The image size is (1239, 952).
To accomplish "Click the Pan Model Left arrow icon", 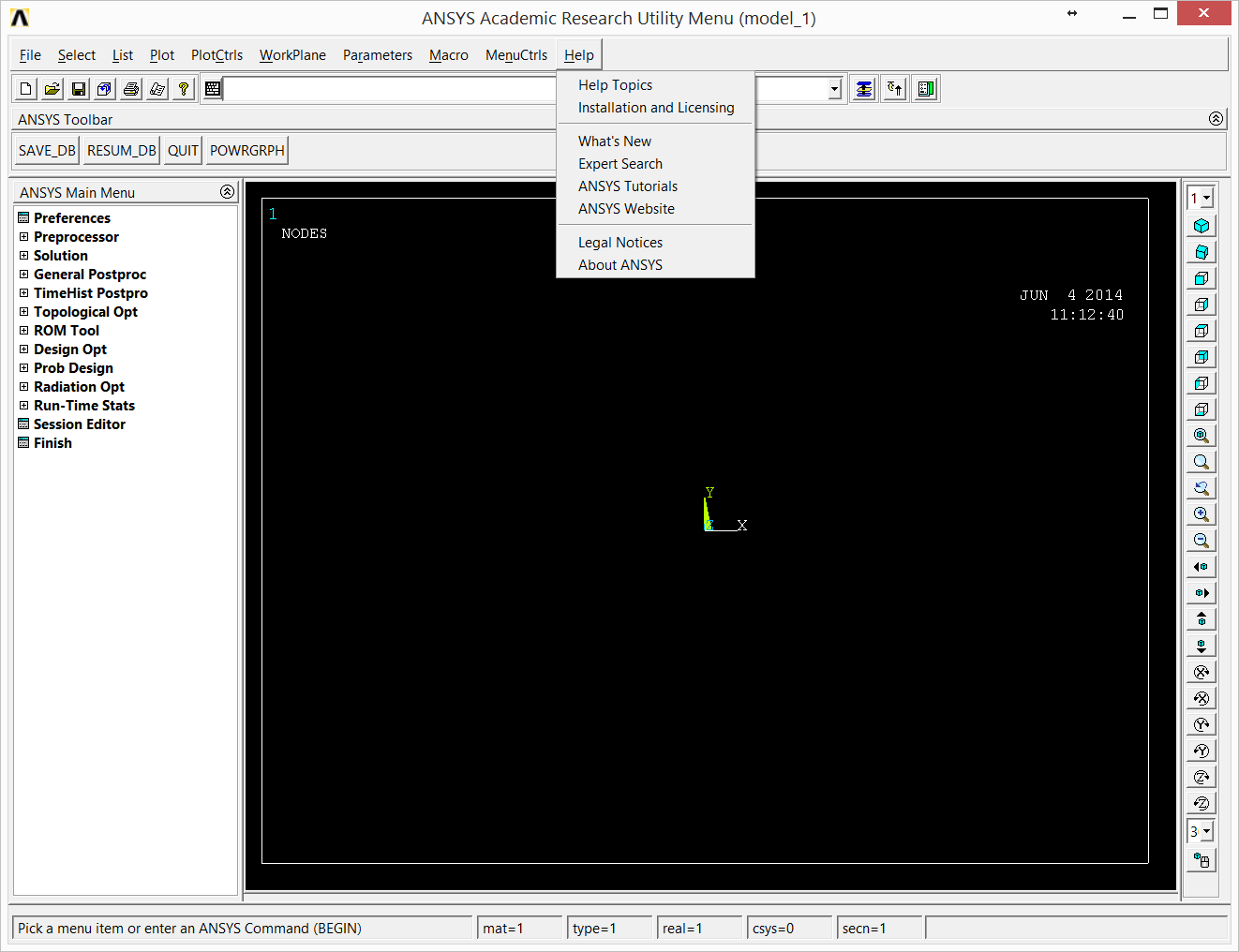I will [1202, 567].
